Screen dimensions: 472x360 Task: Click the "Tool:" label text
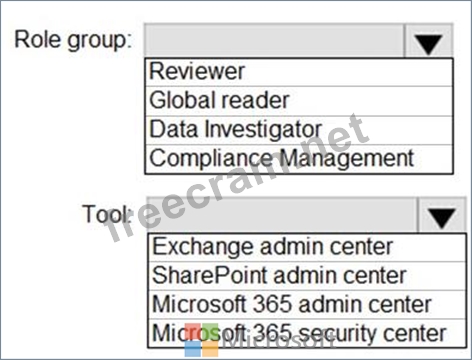pyautogui.click(x=107, y=214)
